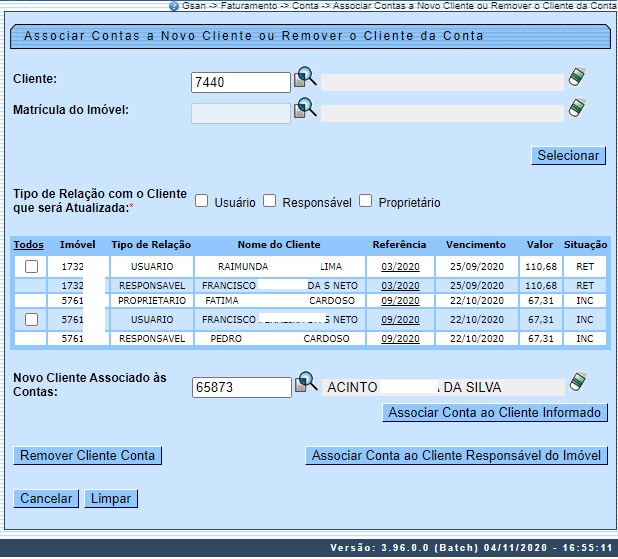This screenshot has width=618, height=559.
Task: Tick the Responsável checkbox
Action: (269, 201)
